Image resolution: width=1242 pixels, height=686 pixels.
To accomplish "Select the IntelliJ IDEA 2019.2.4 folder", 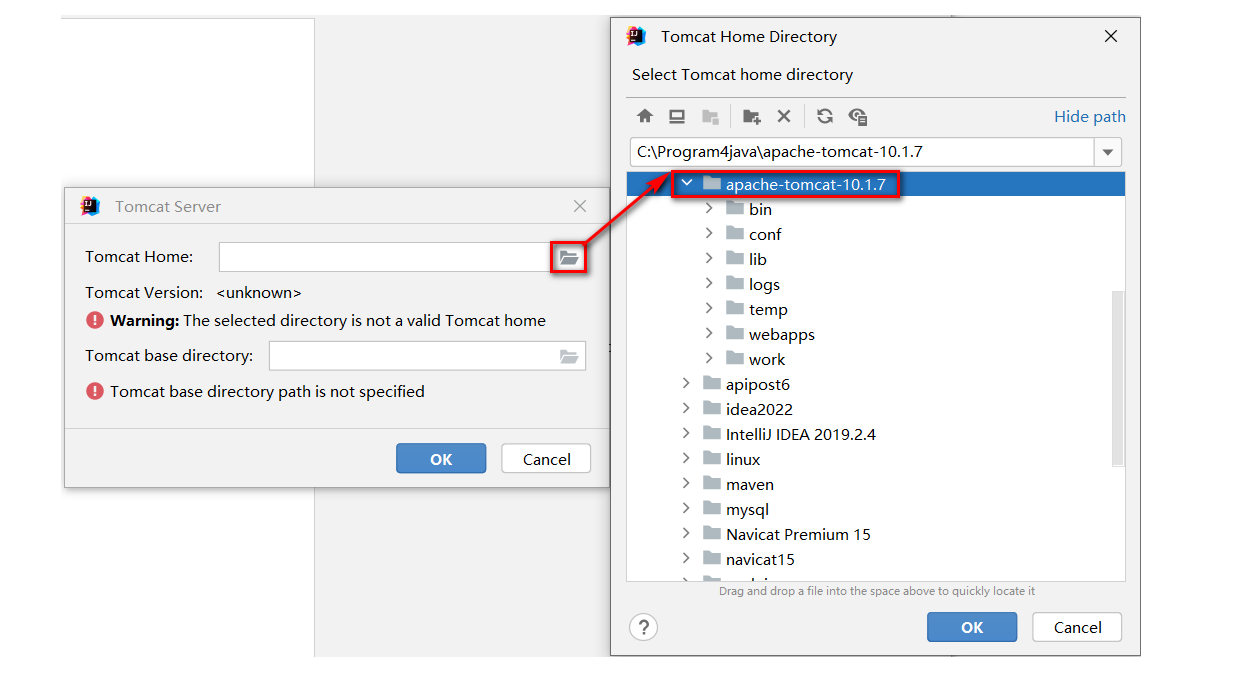I will coord(801,435).
